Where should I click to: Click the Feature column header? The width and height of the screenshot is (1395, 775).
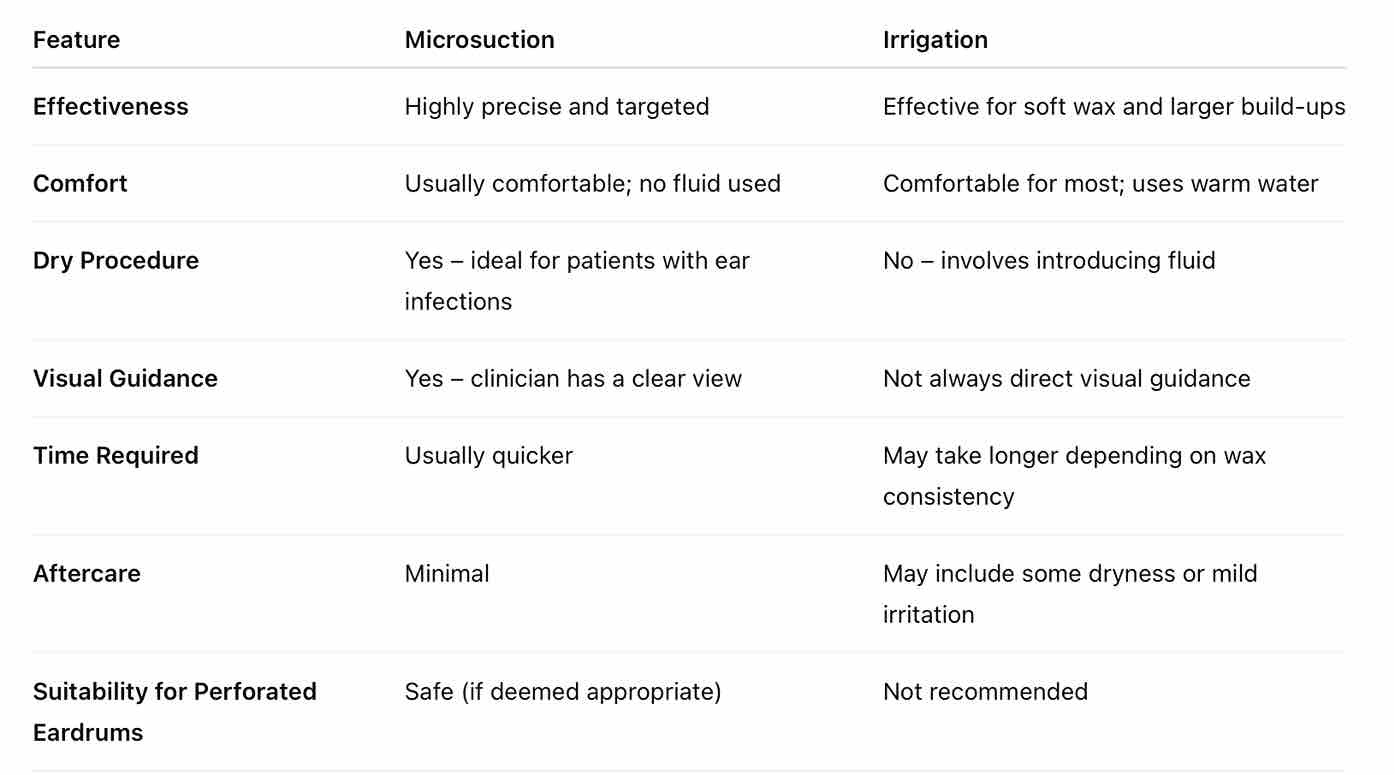[76, 40]
